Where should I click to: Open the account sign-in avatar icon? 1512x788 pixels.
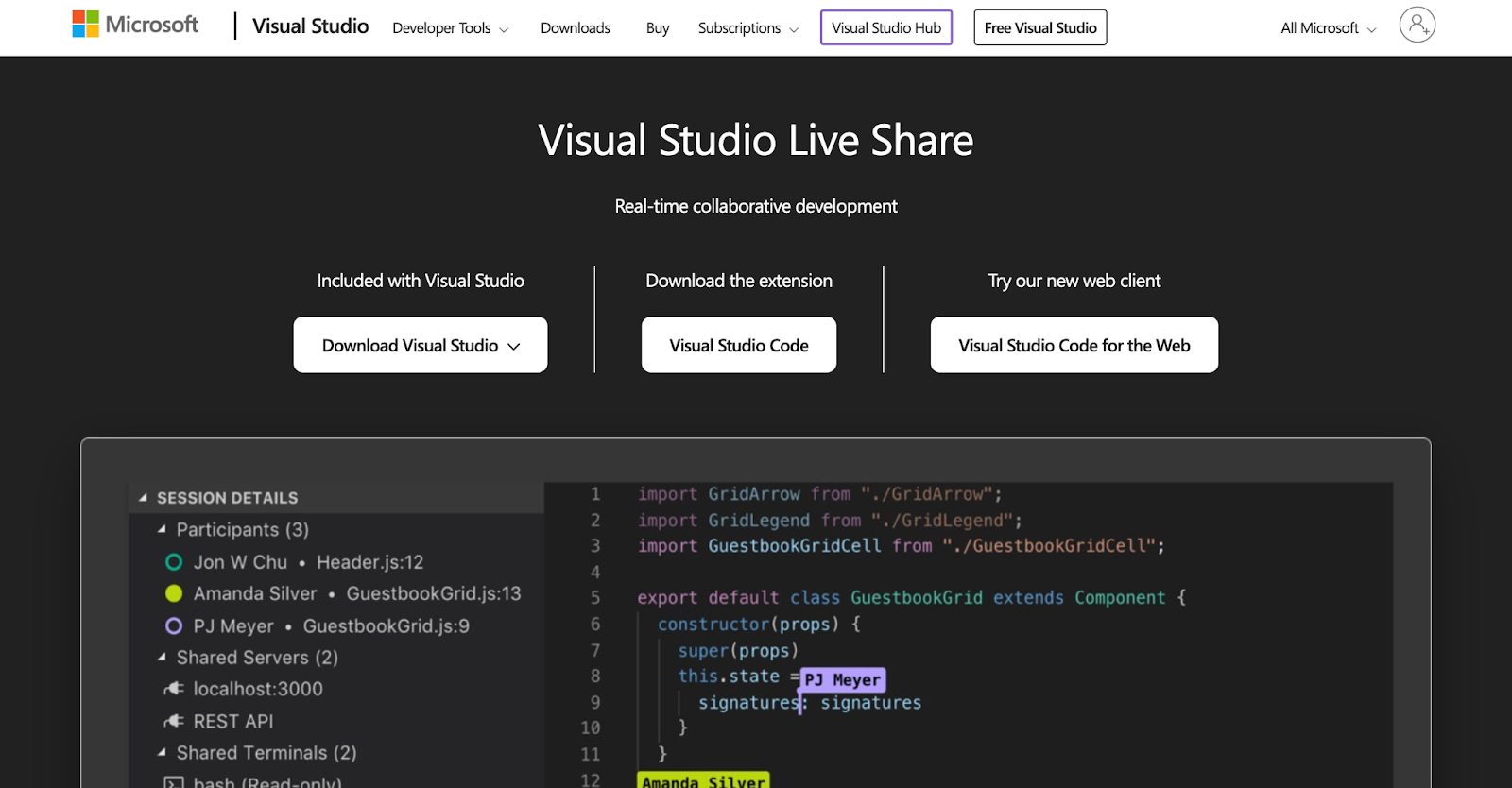pos(1417,25)
